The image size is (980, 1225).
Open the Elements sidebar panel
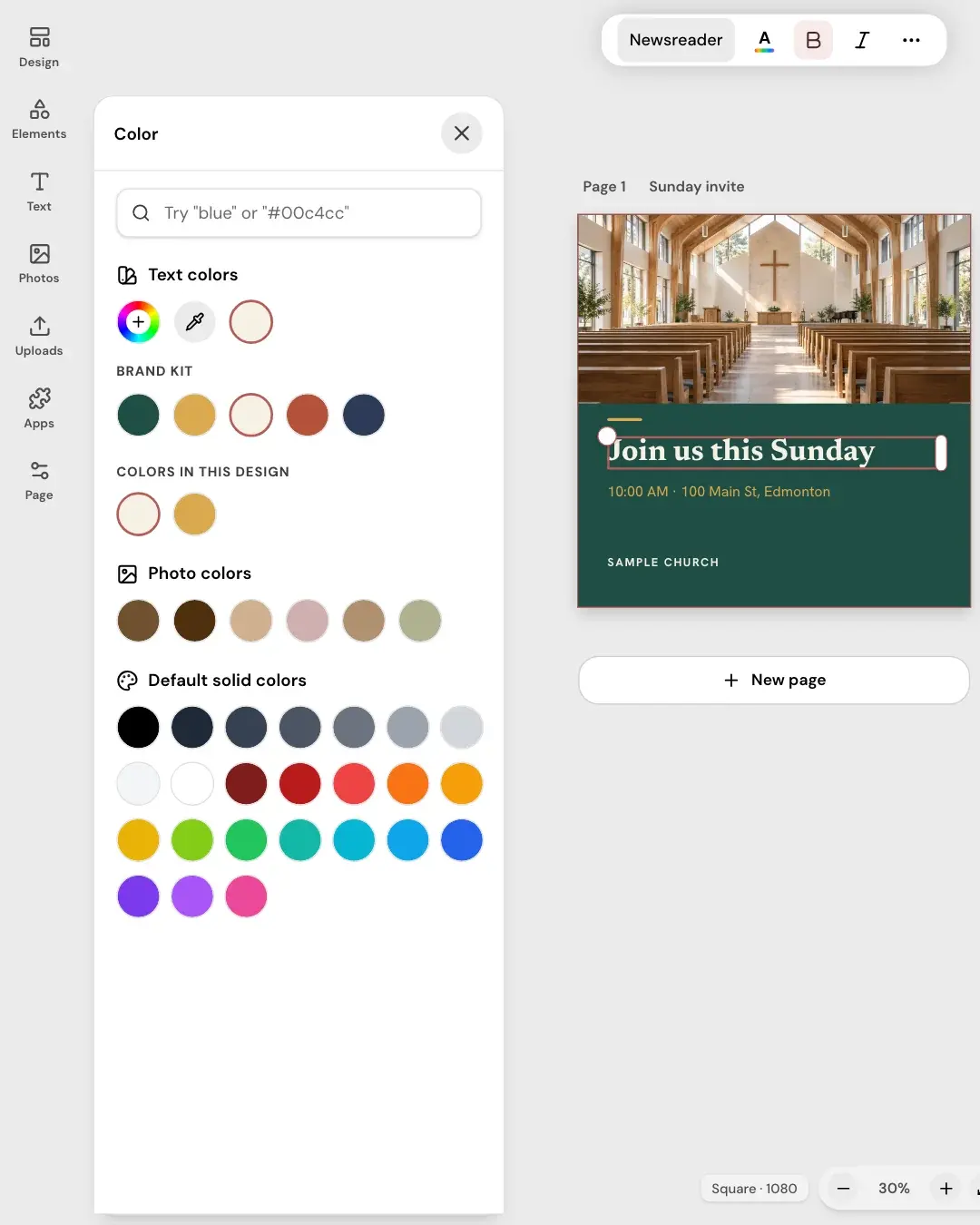coord(39,120)
